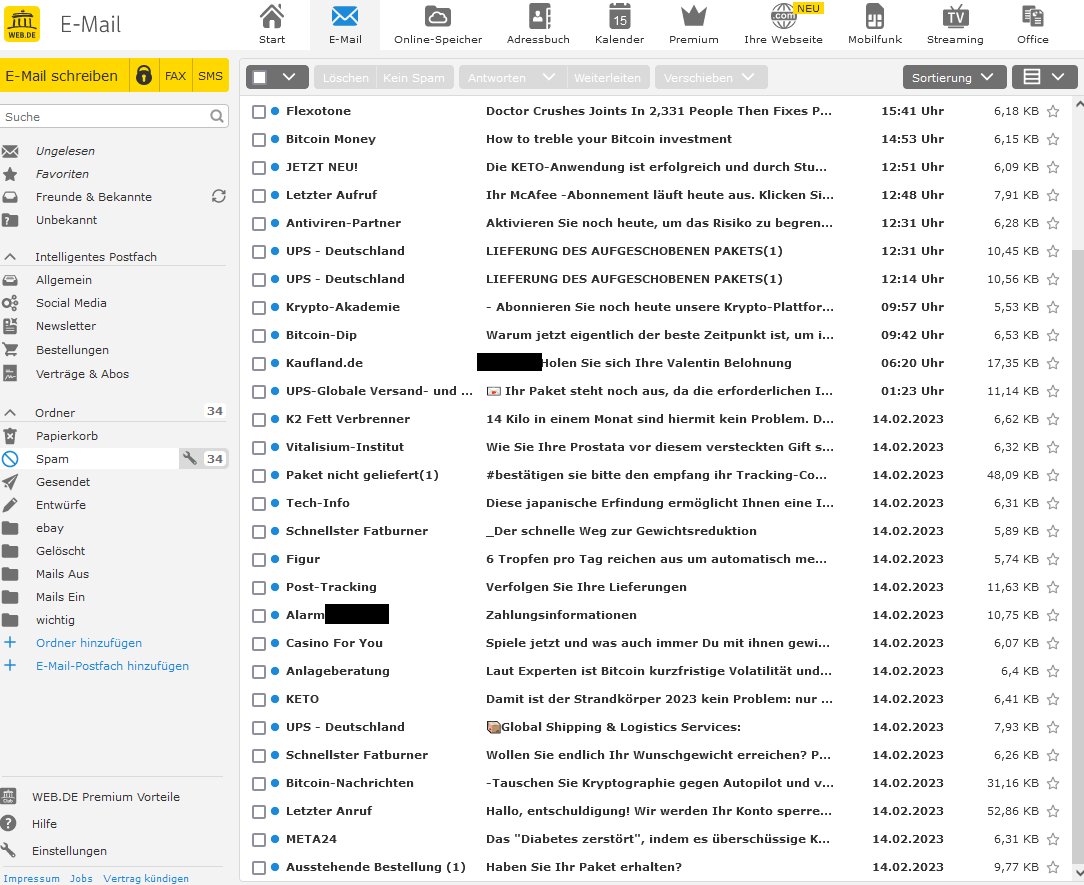Open the Verschieben dropdown
Image resolution: width=1084 pixels, height=885 pixels.
pyautogui.click(x=711, y=77)
